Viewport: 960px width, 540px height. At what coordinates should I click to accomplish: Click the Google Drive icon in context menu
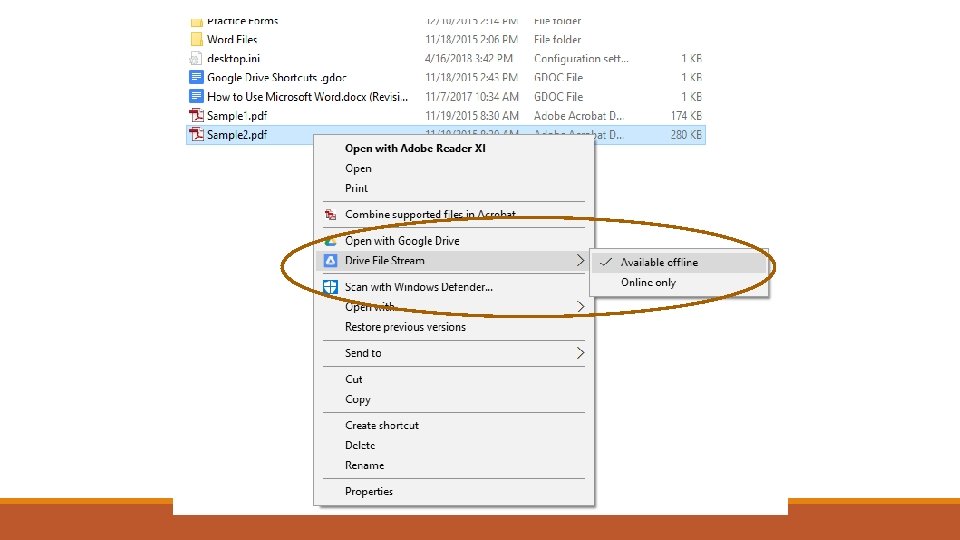[x=331, y=241]
